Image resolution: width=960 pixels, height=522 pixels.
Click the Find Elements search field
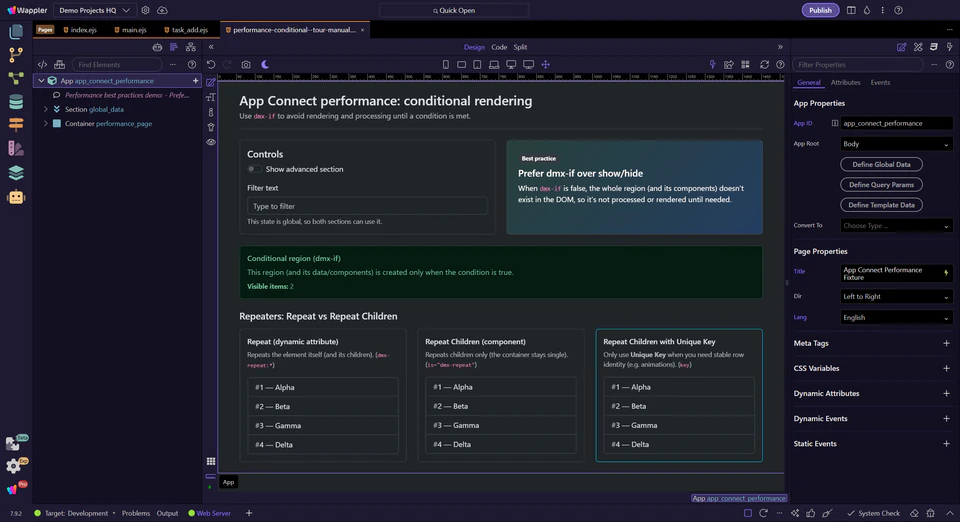point(116,64)
